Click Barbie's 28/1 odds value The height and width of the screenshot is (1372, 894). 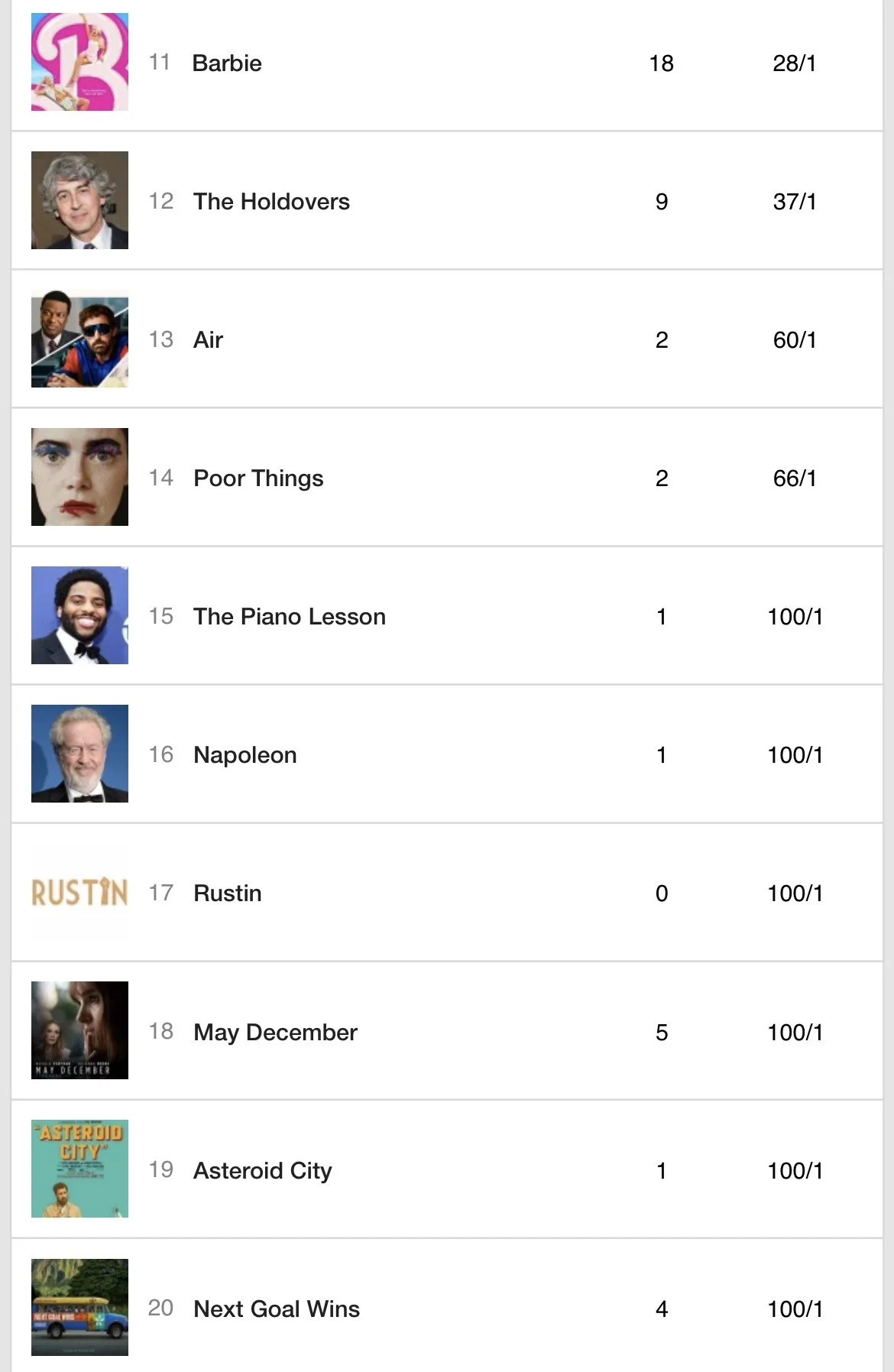click(794, 63)
